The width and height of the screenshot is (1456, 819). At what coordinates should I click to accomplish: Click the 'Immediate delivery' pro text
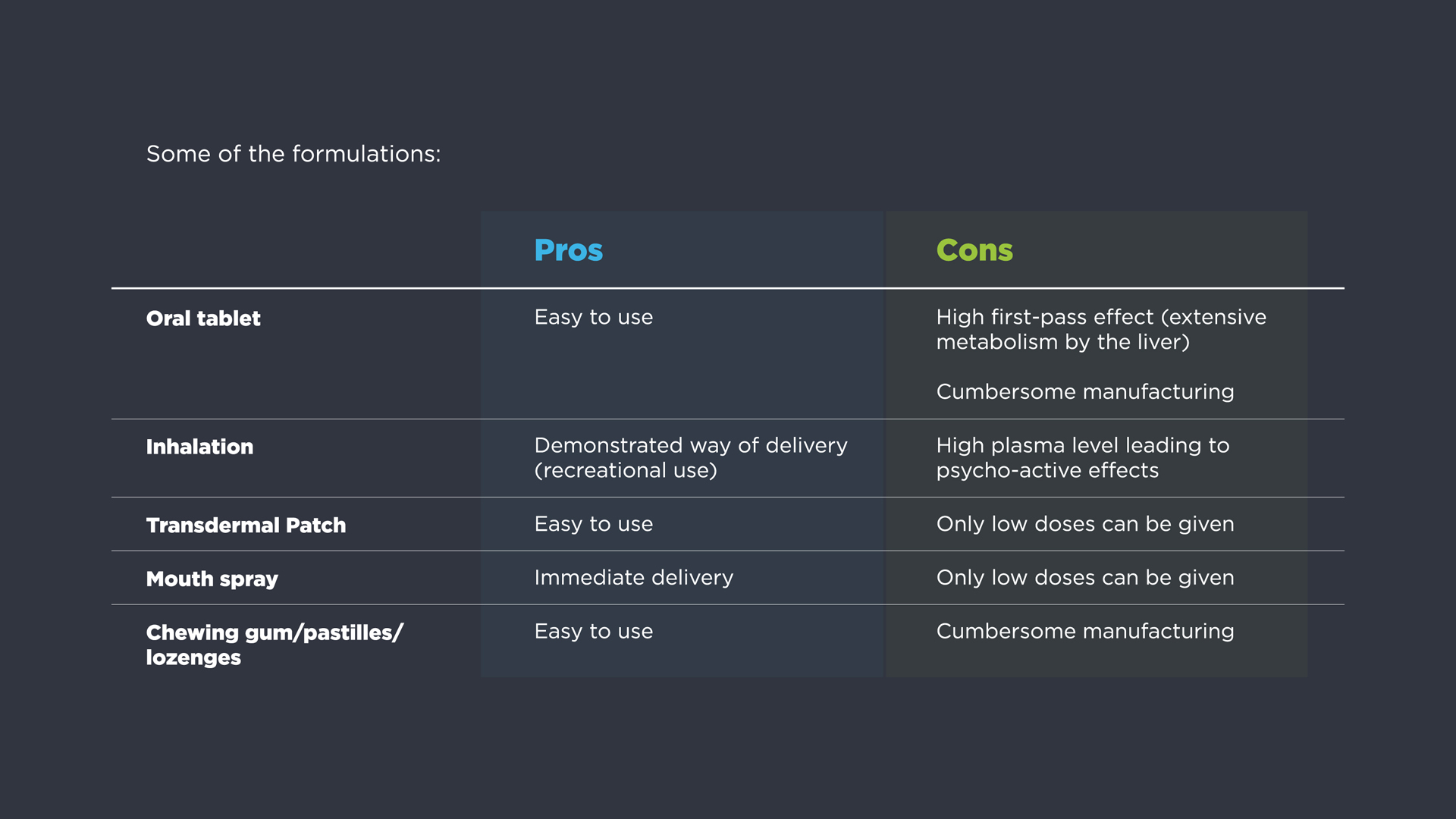633,578
